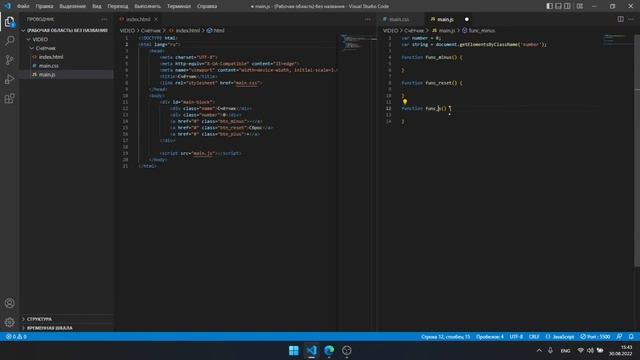Switch to the main.js editor tab
The height and width of the screenshot is (360, 640).
(x=448, y=19)
